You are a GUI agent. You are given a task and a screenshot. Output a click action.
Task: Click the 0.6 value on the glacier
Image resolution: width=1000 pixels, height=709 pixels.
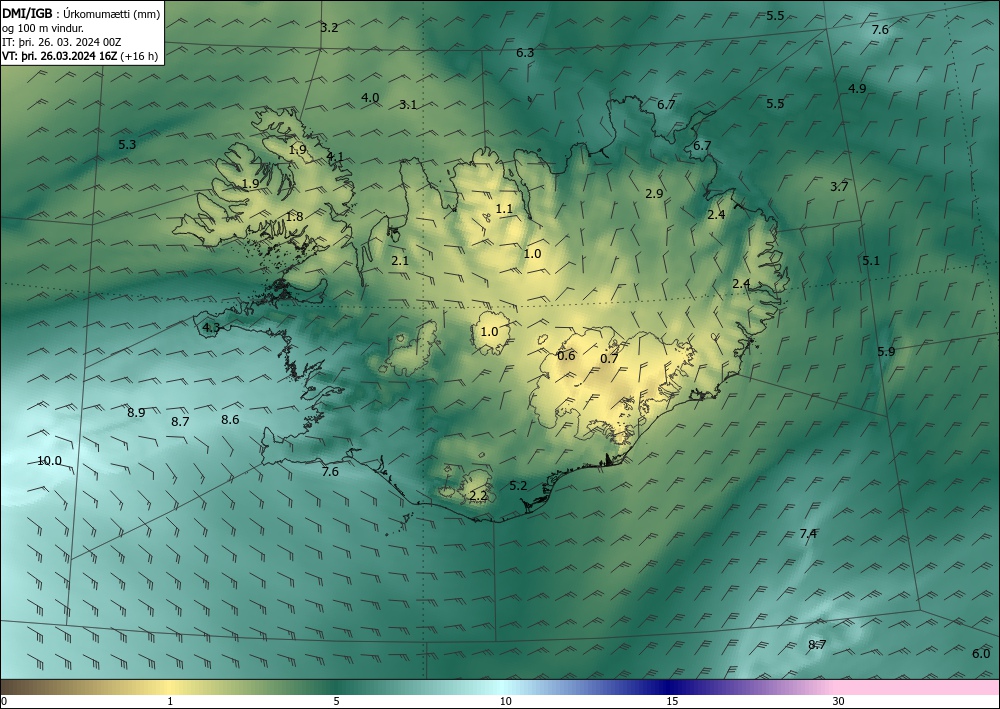click(x=566, y=356)
